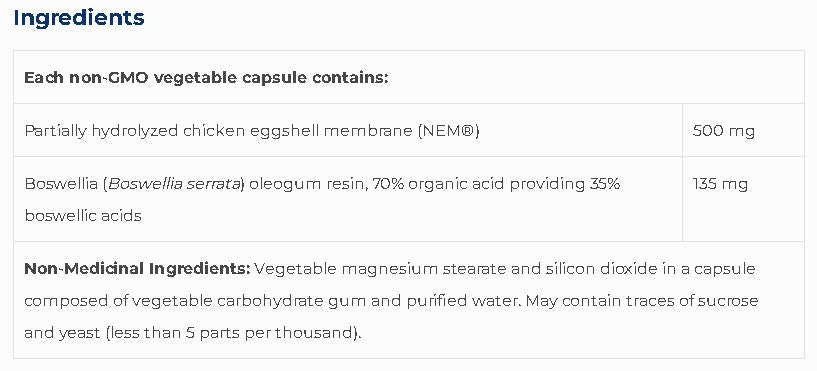
Task: Click '(less than 5 parts per thousand)' note
Action: tap(233, 333)
